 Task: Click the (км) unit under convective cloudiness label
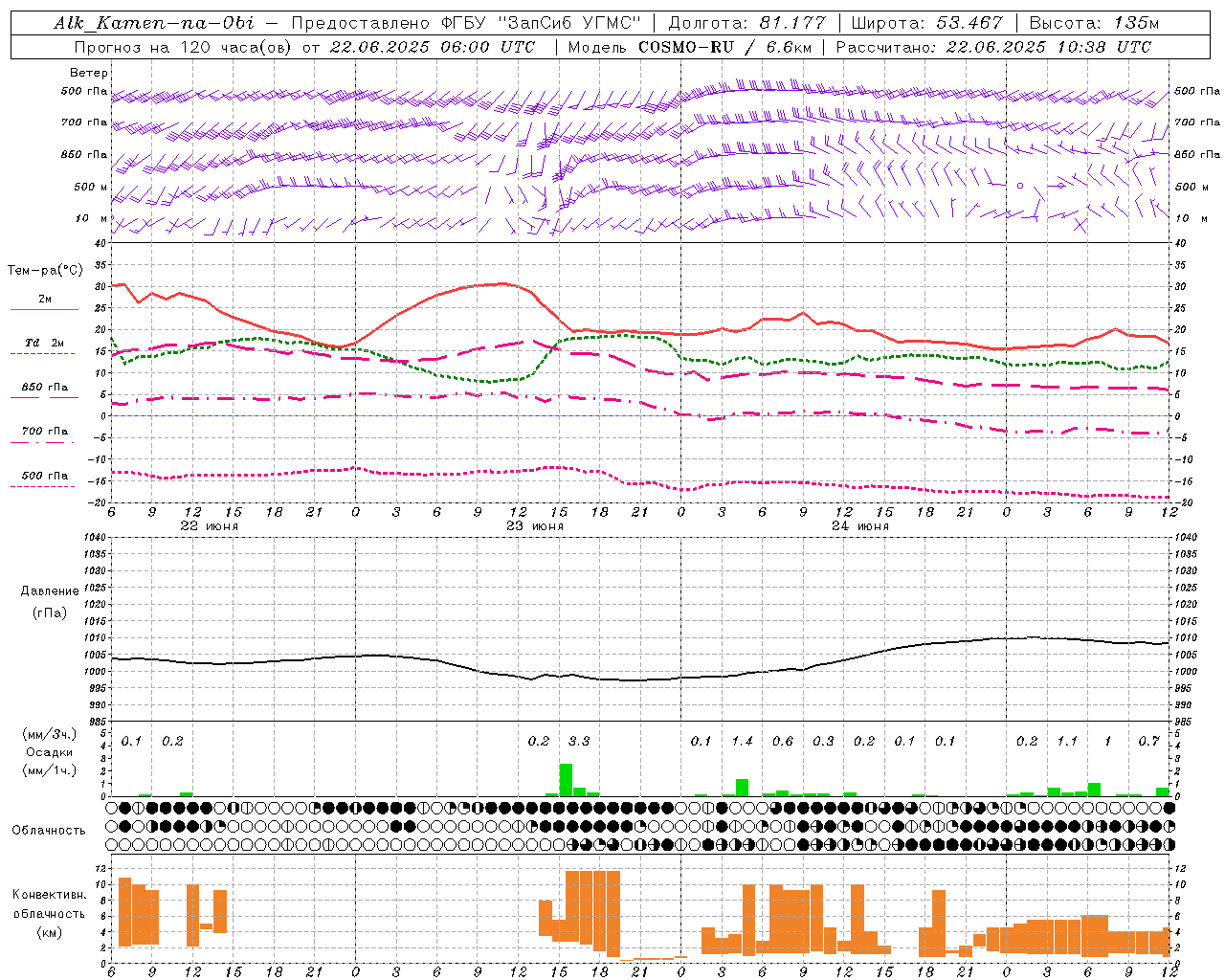(x=49, y=932)
